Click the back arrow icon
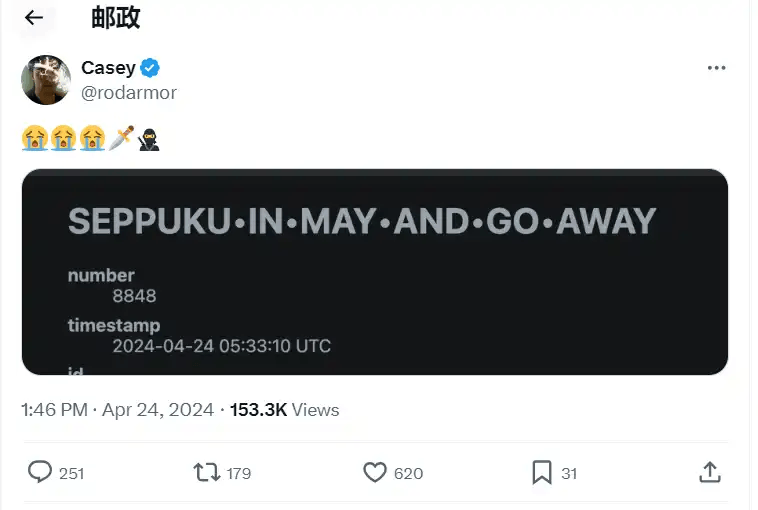The height and width of the screenshot is (510, 758). click(34, 18)
